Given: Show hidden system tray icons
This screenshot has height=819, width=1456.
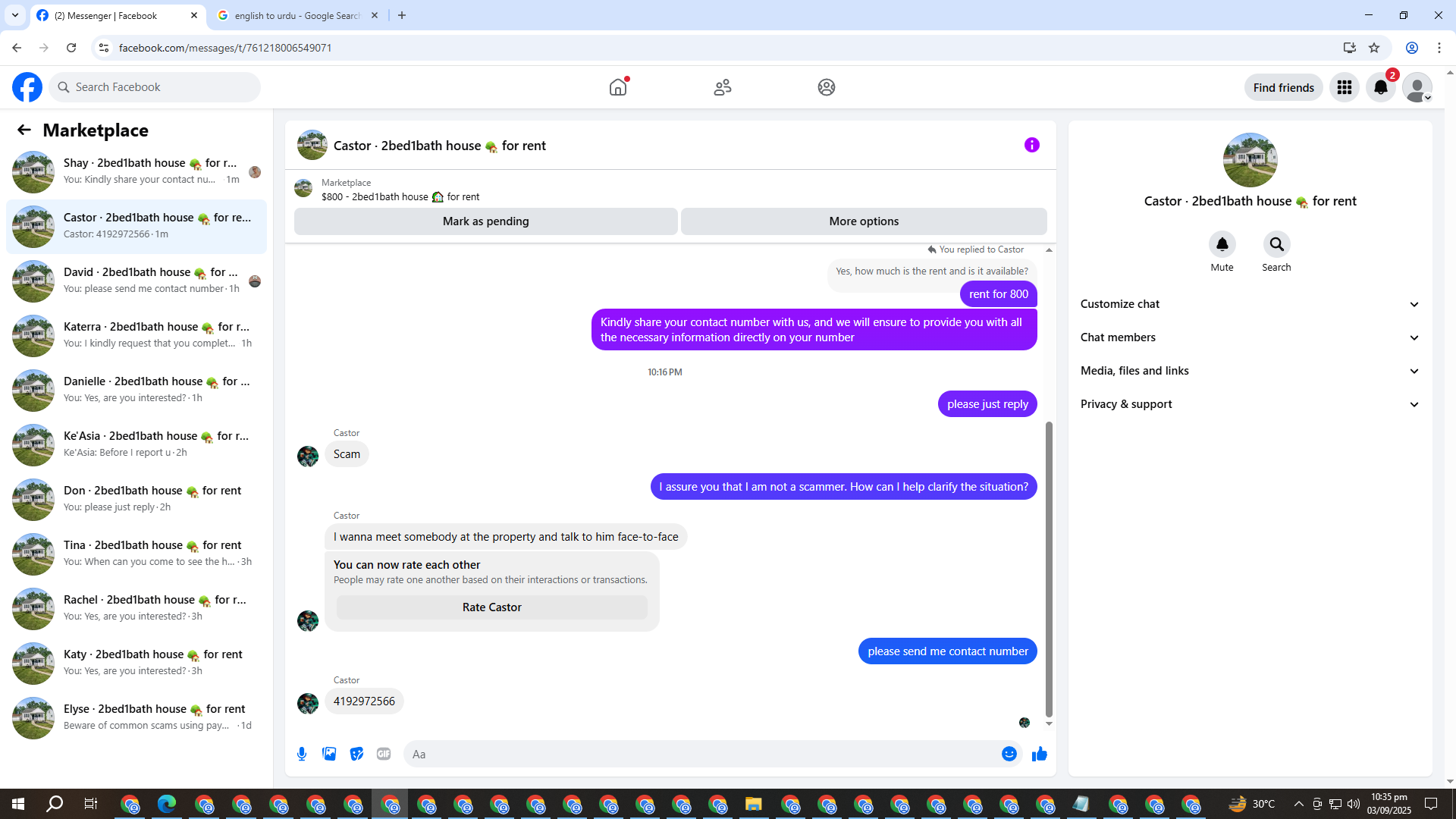Looking at the screenshot, I should coord(1298,804).
